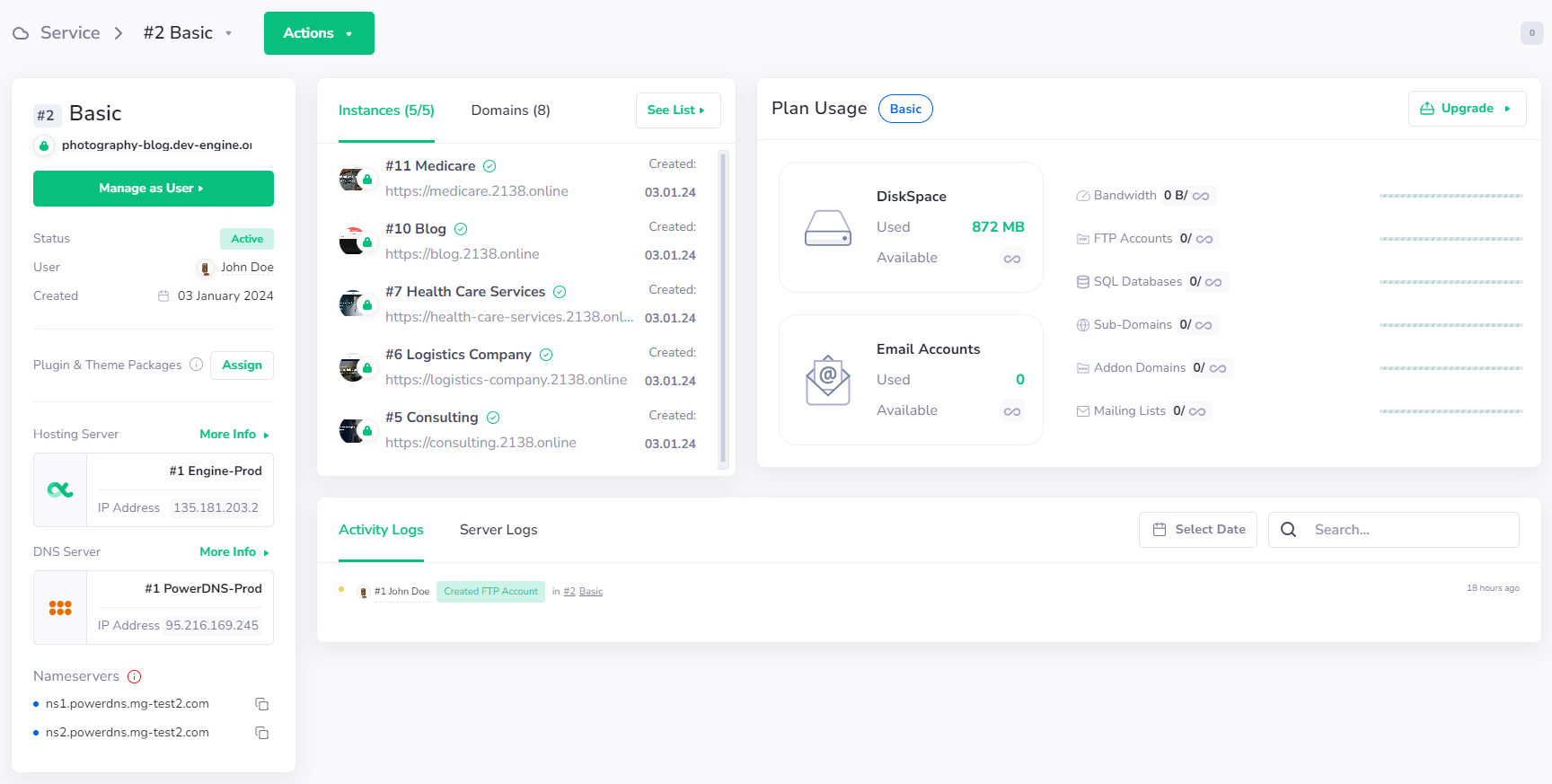
Task: Click Created FTP Account log badge
Action: [490, 592]
